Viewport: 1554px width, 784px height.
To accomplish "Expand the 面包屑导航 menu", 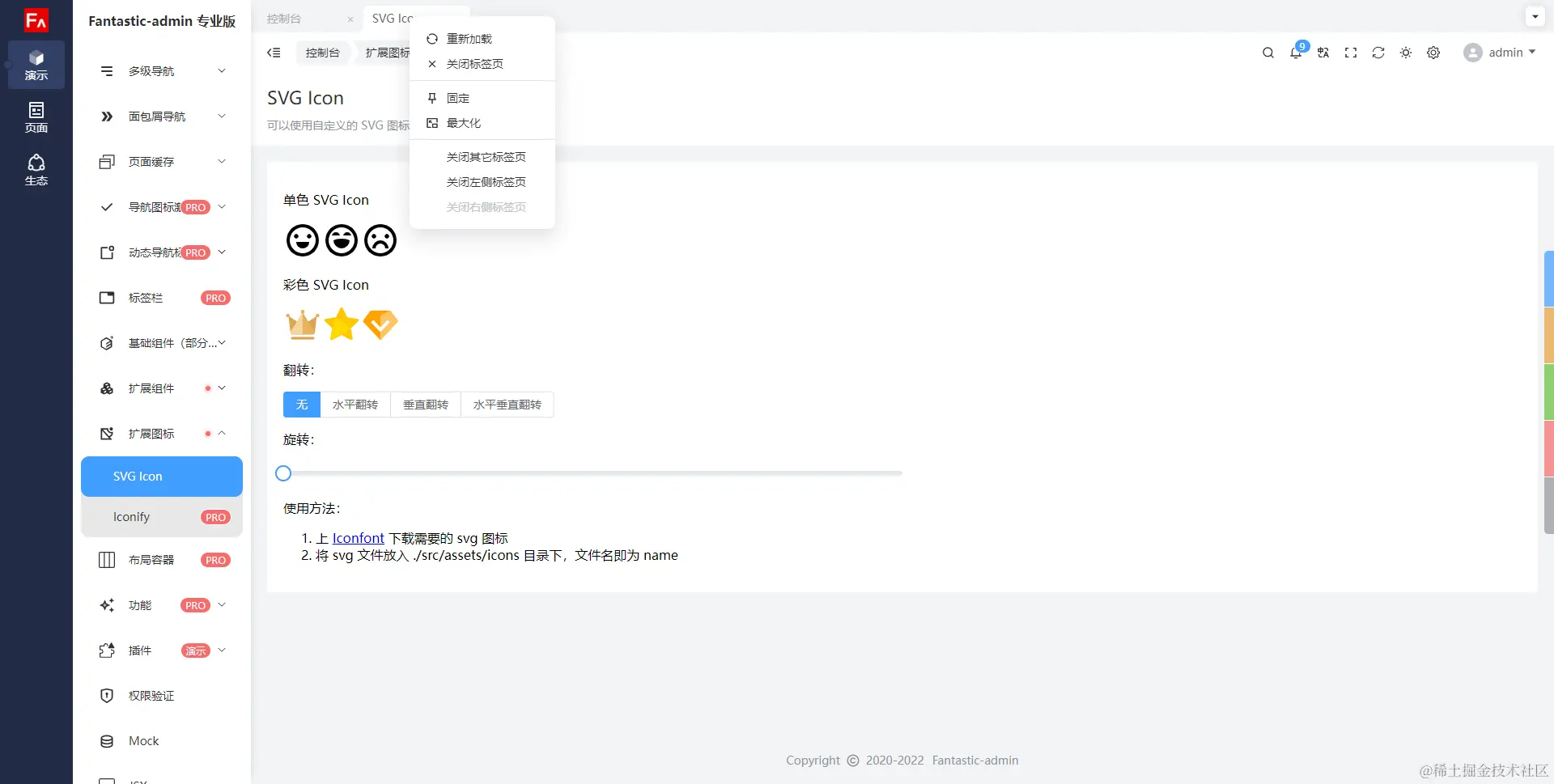I will (162, 117).
